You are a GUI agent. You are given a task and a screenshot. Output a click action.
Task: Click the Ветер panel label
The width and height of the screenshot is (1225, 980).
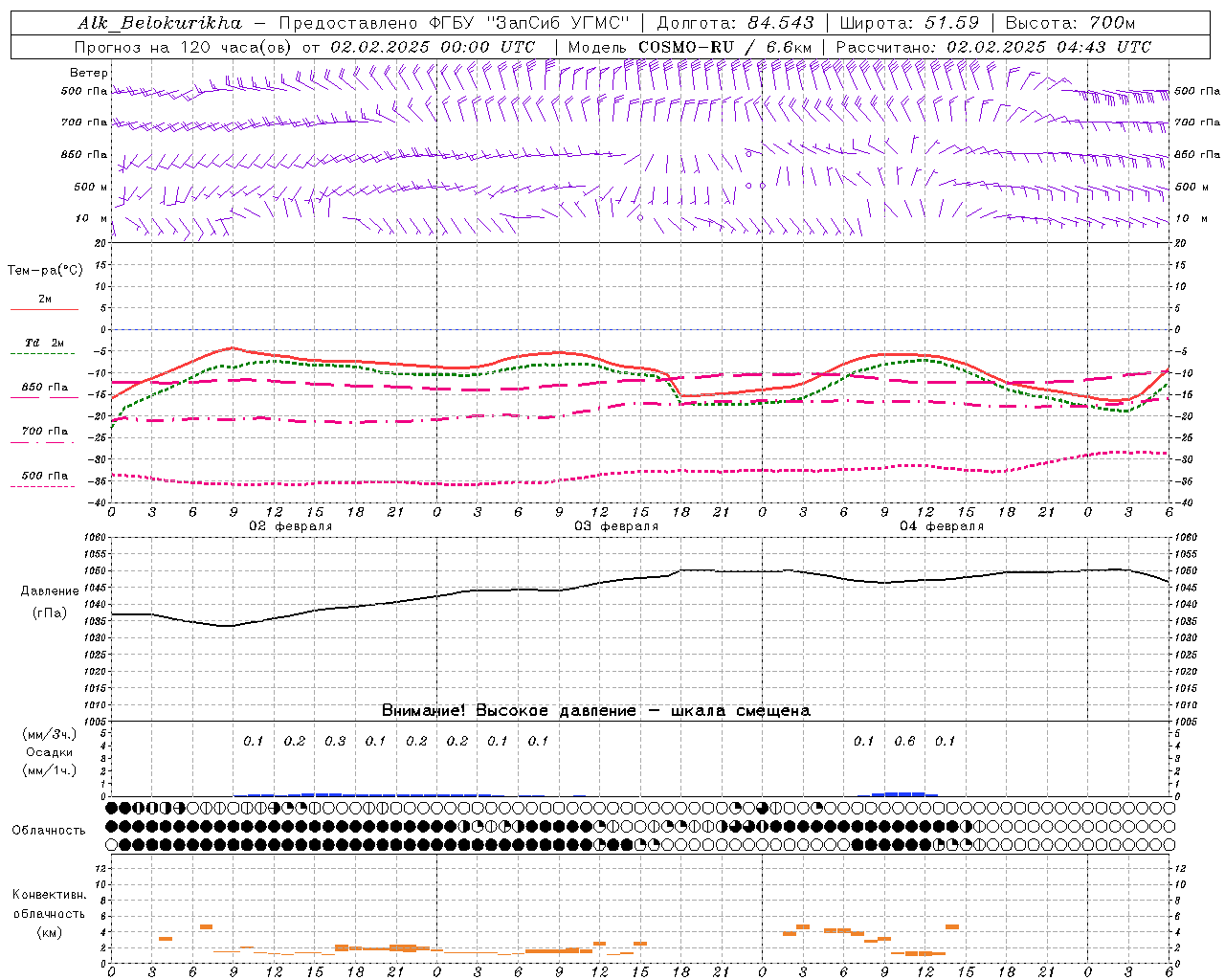tap(89, 73)
